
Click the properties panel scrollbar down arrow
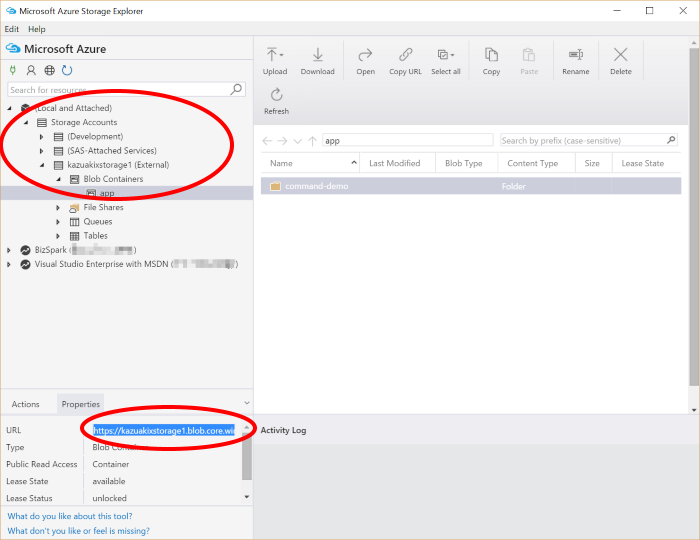coord(247,497)
